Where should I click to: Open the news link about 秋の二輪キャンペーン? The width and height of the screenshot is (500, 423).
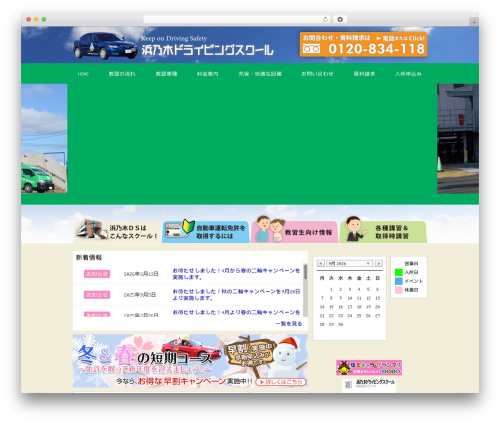coord(236,295)
